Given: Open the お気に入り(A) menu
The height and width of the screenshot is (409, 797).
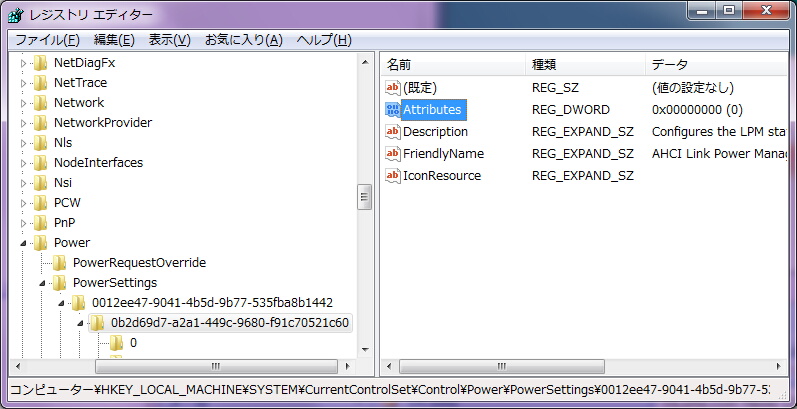Looking at the screenshot, I should click(244, 40).
